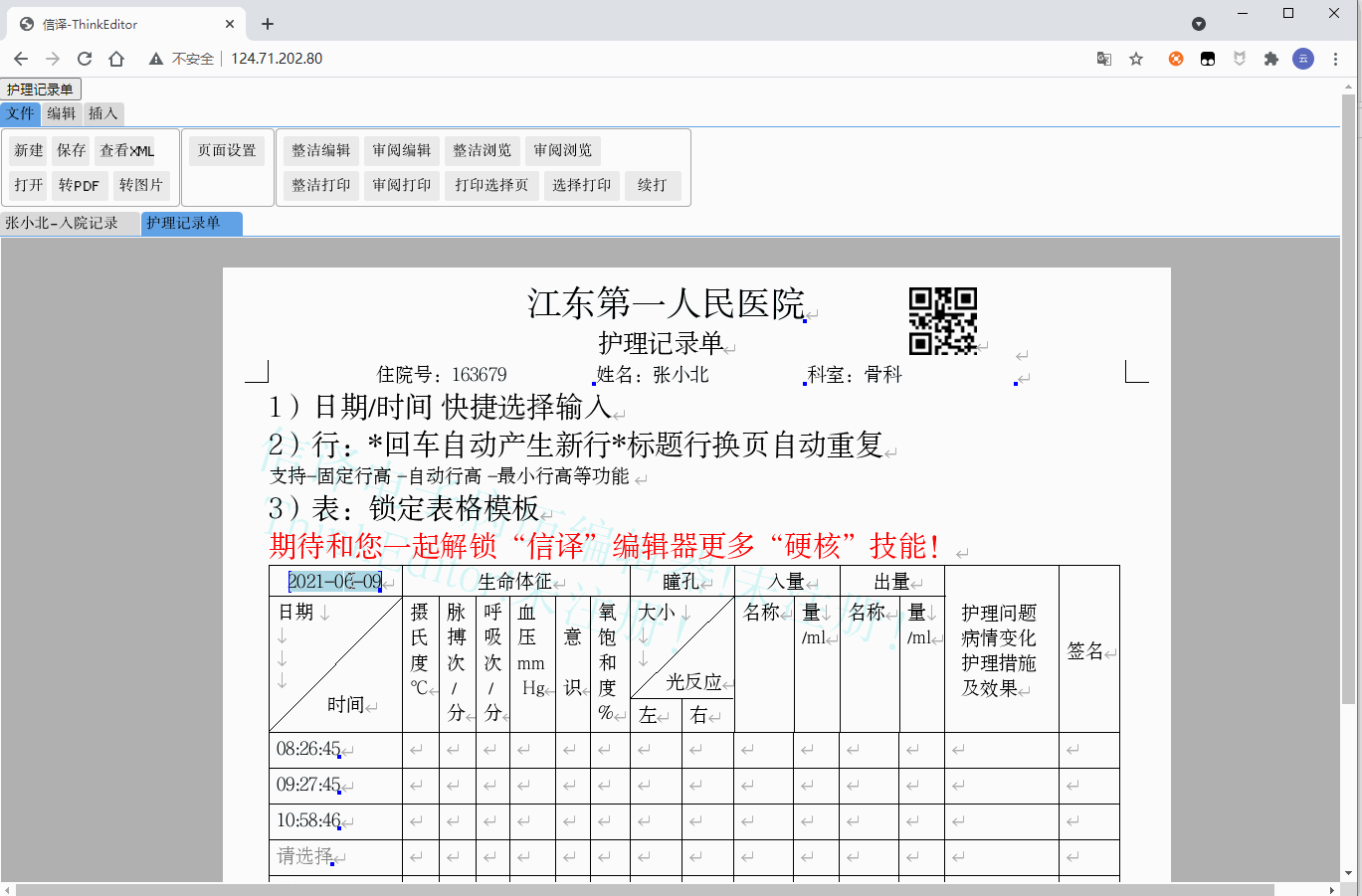1362x896 pixels.
Task: Switch to 张小北-入院记录 document tab
Action: [62, 223]
